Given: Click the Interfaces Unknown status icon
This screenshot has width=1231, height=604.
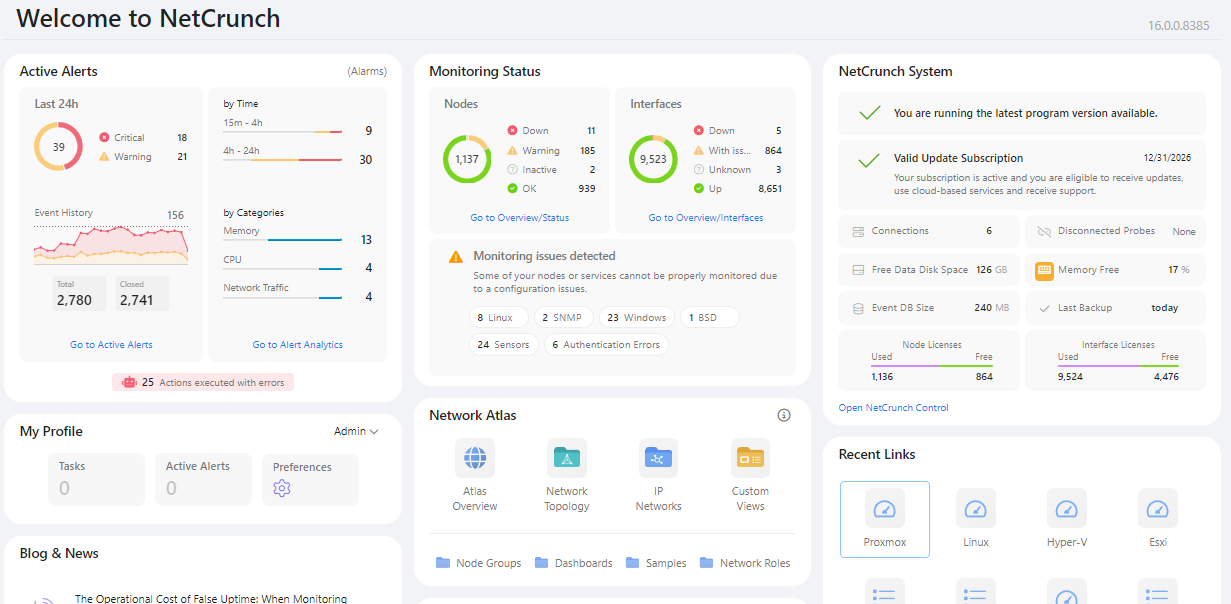Looking at the screenshot, I should (x=699, y=169).
